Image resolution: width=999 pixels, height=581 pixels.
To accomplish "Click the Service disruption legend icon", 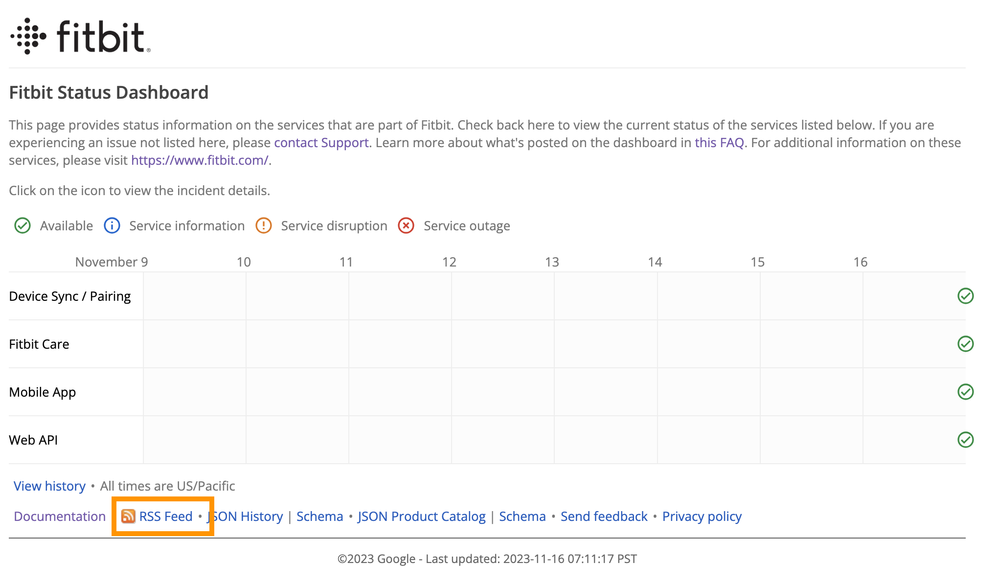I will tap(264, 226).
